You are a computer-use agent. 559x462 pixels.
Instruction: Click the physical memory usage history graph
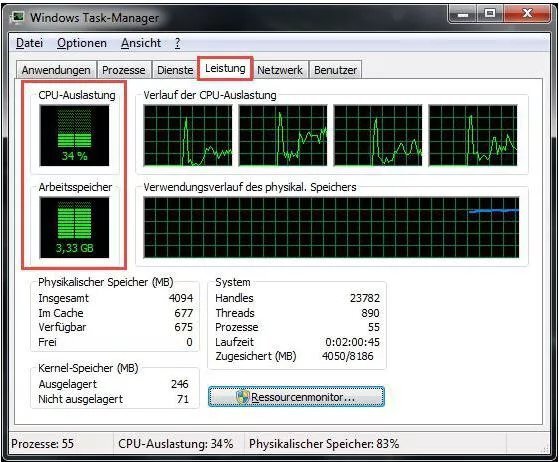331,227
